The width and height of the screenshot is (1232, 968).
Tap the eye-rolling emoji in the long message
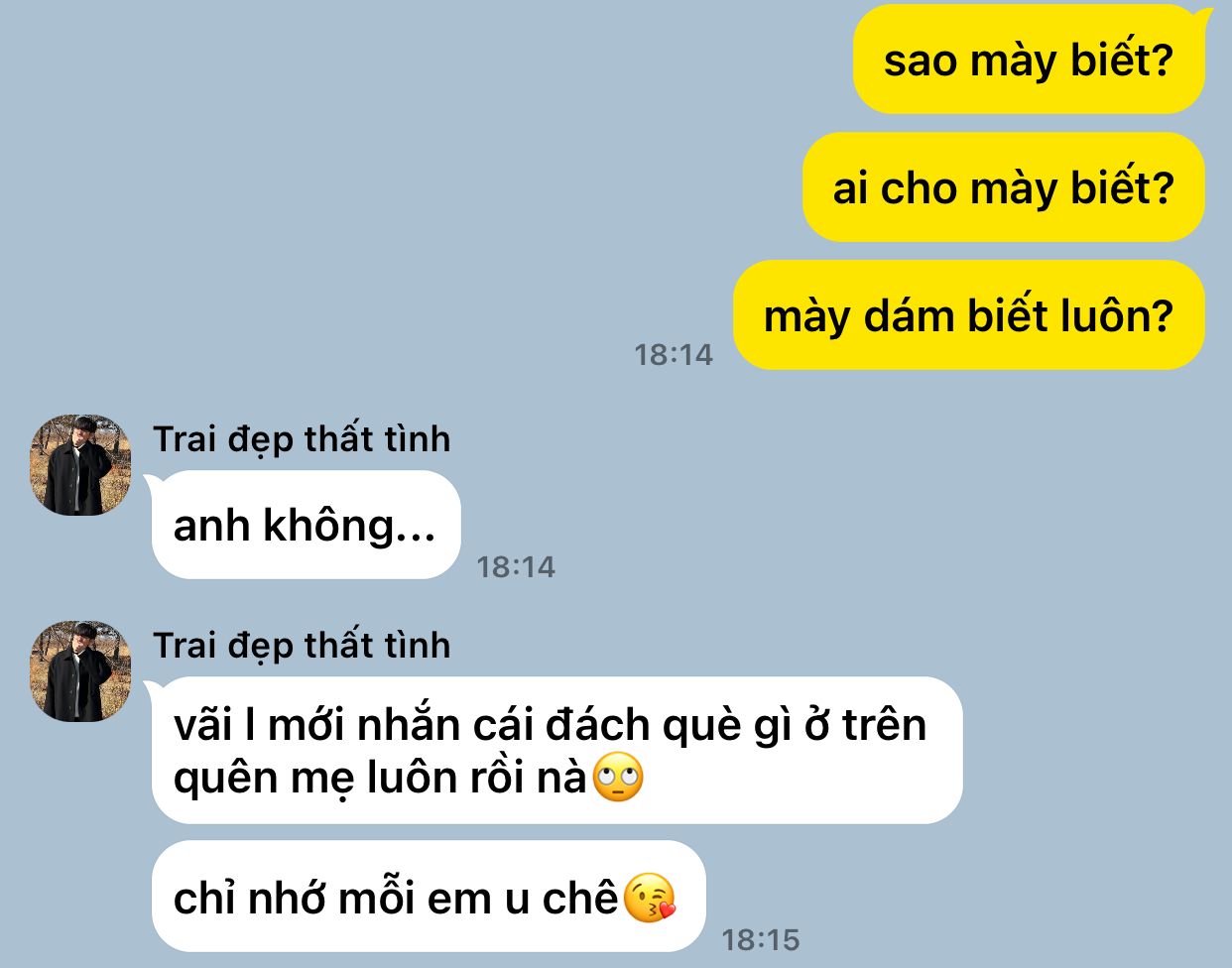(618, 778)
